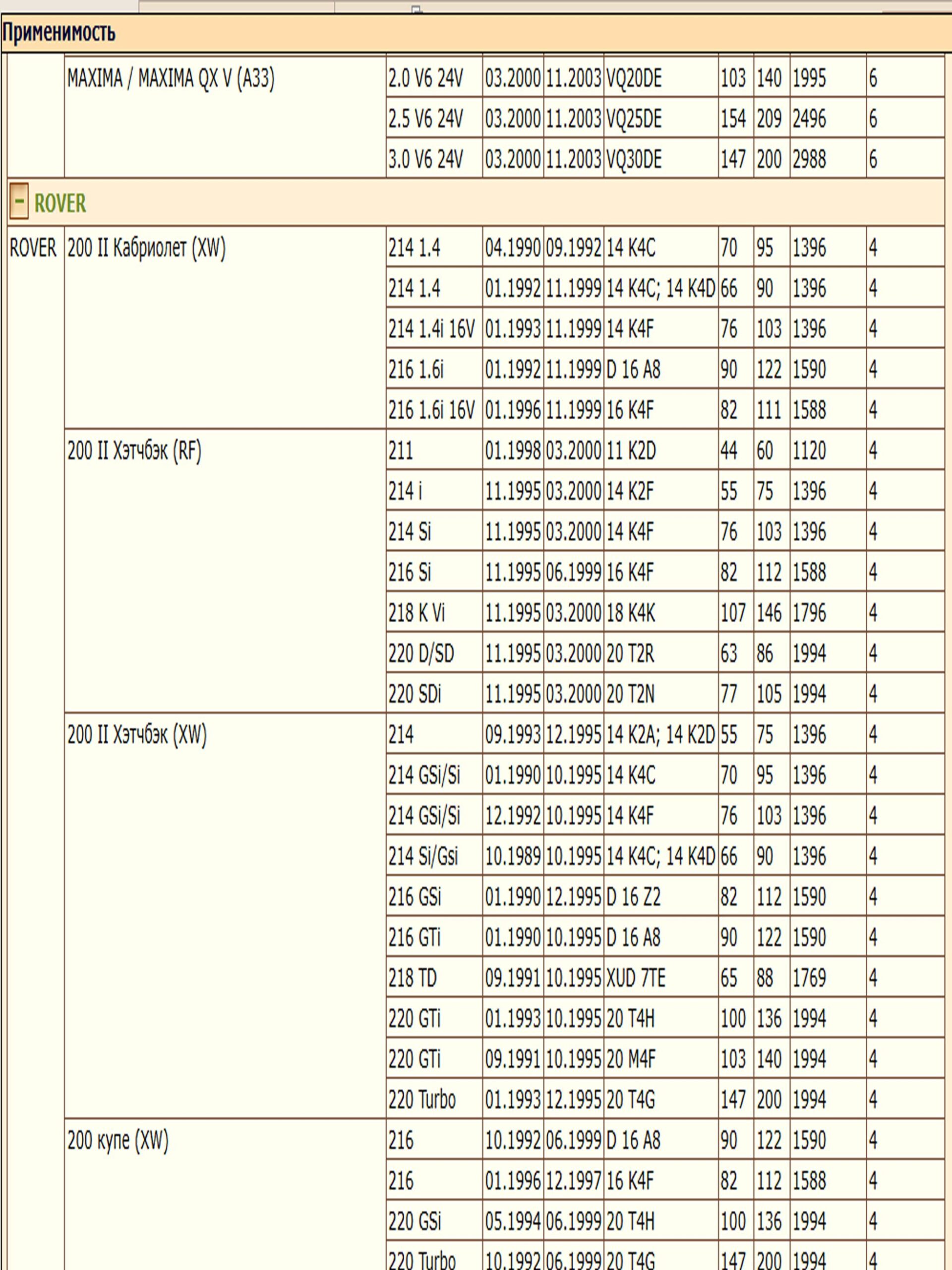Screen dimensions: 952x1270
Task: Click the 218 K Vi modification cell
Action: click(416, 613)
